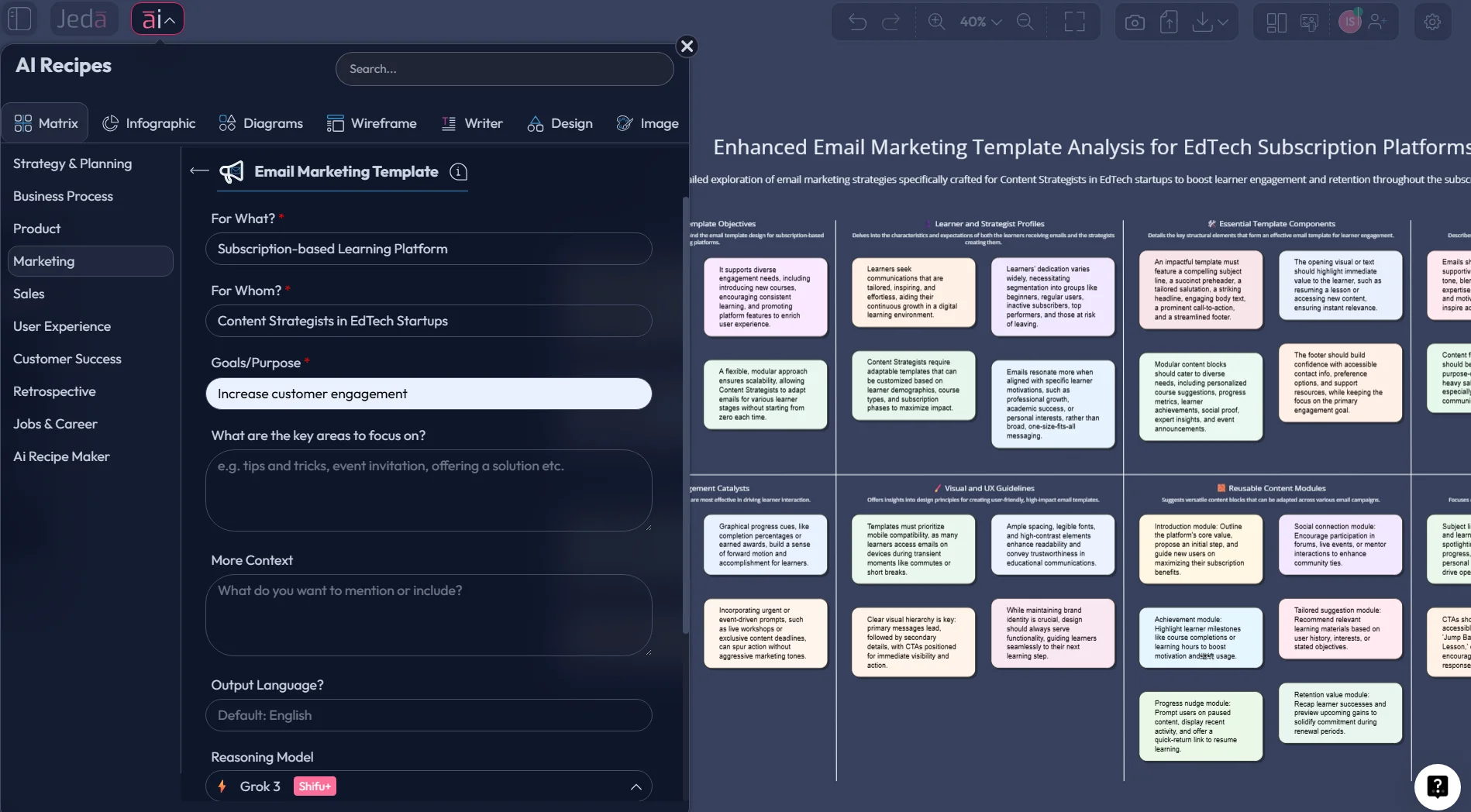
Task: Go back with the Email Marketing Template arrow
Action: pos(198,170)
